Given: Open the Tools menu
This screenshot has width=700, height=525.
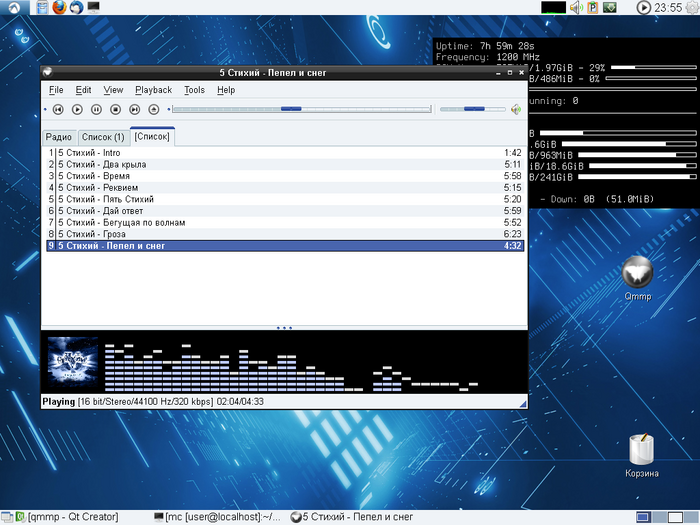Looking at the screenshot, I should 194,90.
